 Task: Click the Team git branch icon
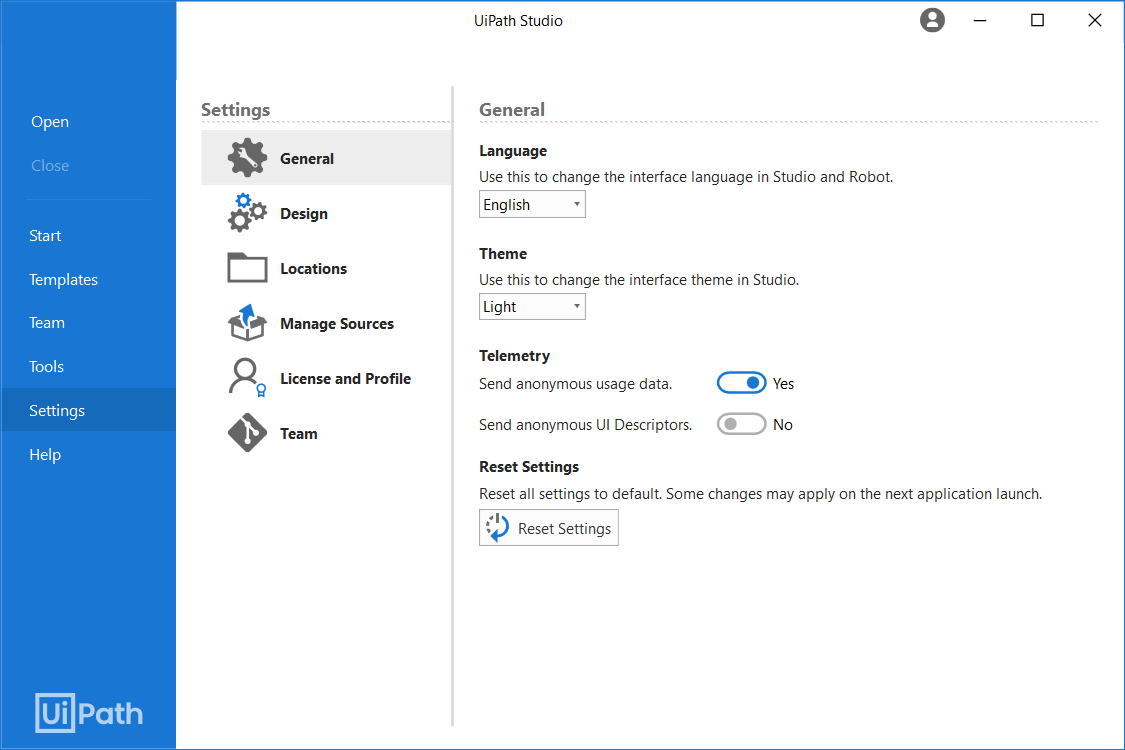[x=247, y=433]
